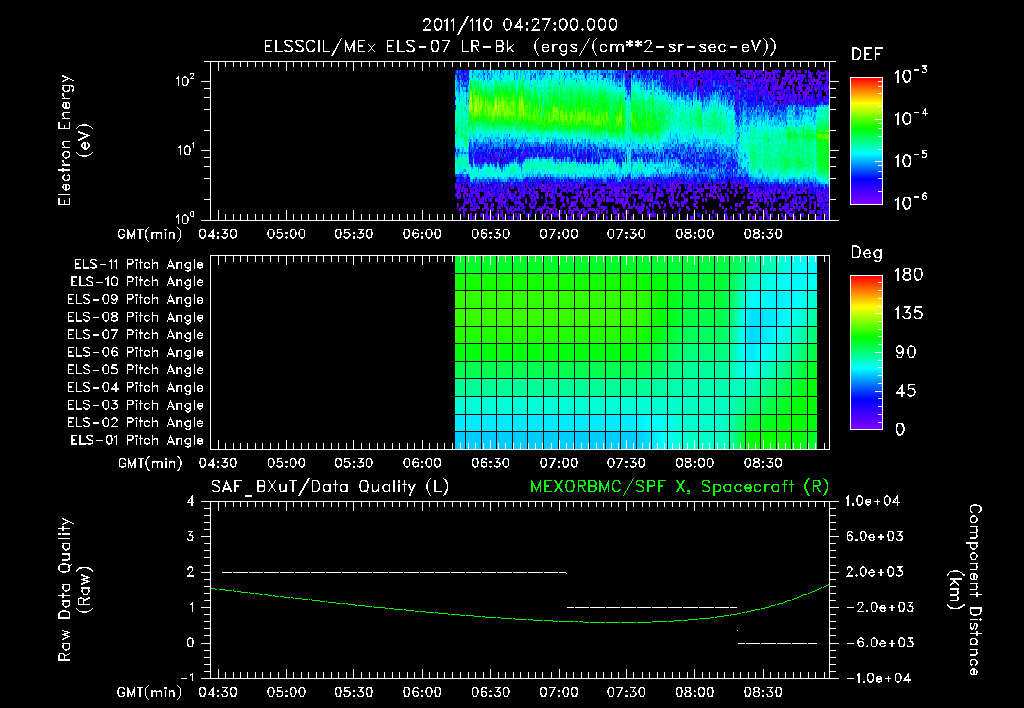This screenshot has height=708, width=1024.
Task: Select the ELS-02 Pitch Angle row label
Action: tap(136, 423)
